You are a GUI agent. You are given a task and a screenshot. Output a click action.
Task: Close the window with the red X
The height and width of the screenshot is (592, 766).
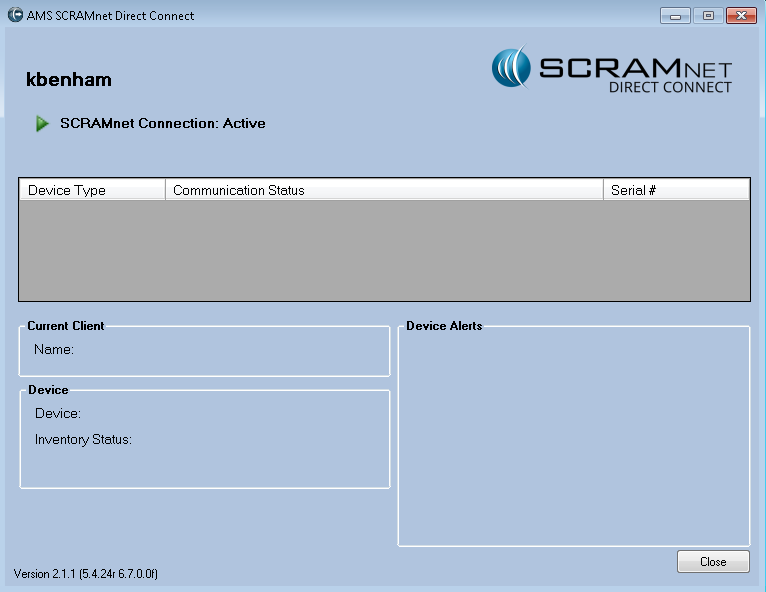pyautogui.click(x=741, y=16)
